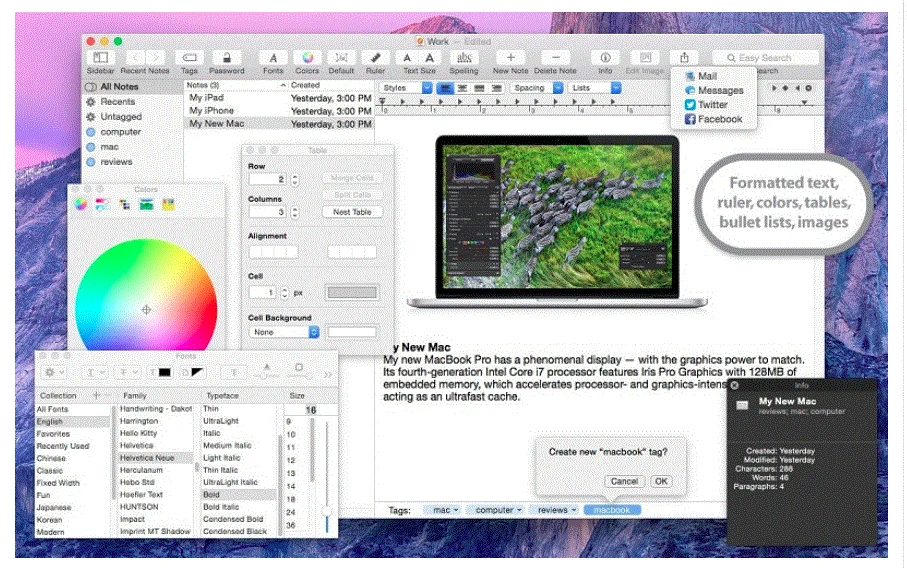This screenshot has height=568, width=907.
Task: Justify text alignment in format bar
Action: click(479, 88)
